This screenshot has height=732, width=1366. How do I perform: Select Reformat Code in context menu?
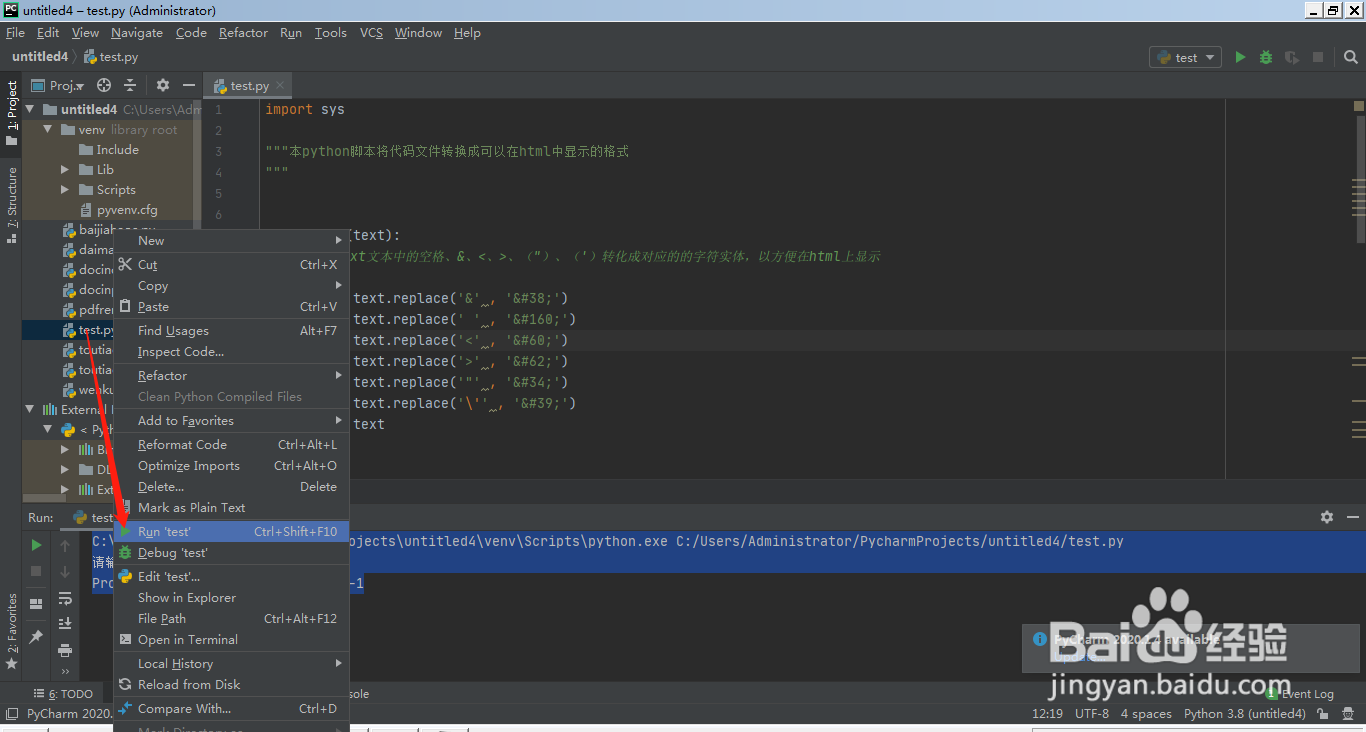231,445
